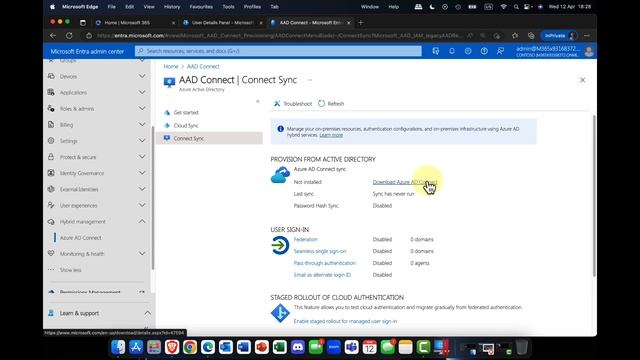The height and width of the screenshot is (360, 640).
Task: Click the Download Azure AD Connect link
Action: tap(405, 182)
